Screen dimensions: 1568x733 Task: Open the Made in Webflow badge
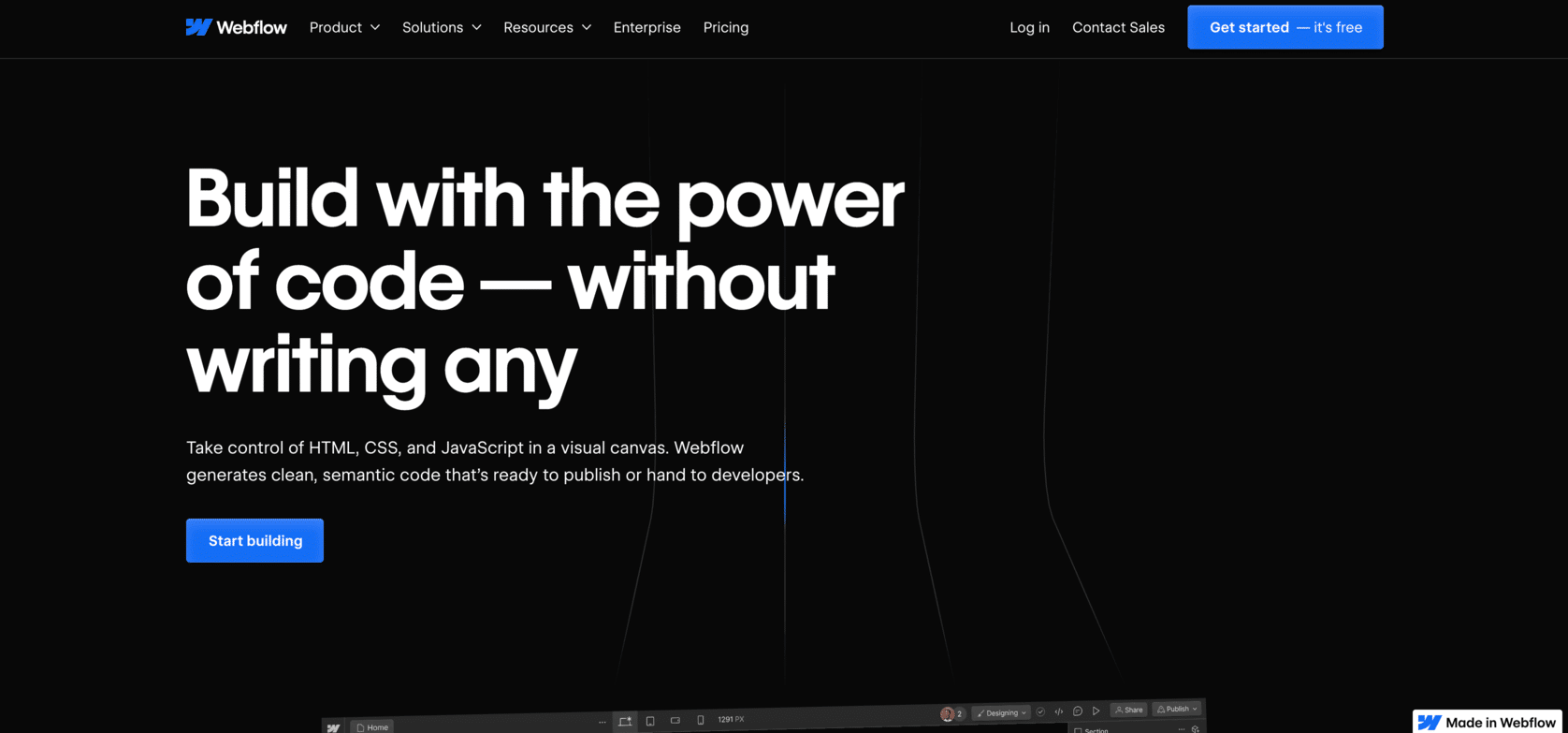(1488, 722)
